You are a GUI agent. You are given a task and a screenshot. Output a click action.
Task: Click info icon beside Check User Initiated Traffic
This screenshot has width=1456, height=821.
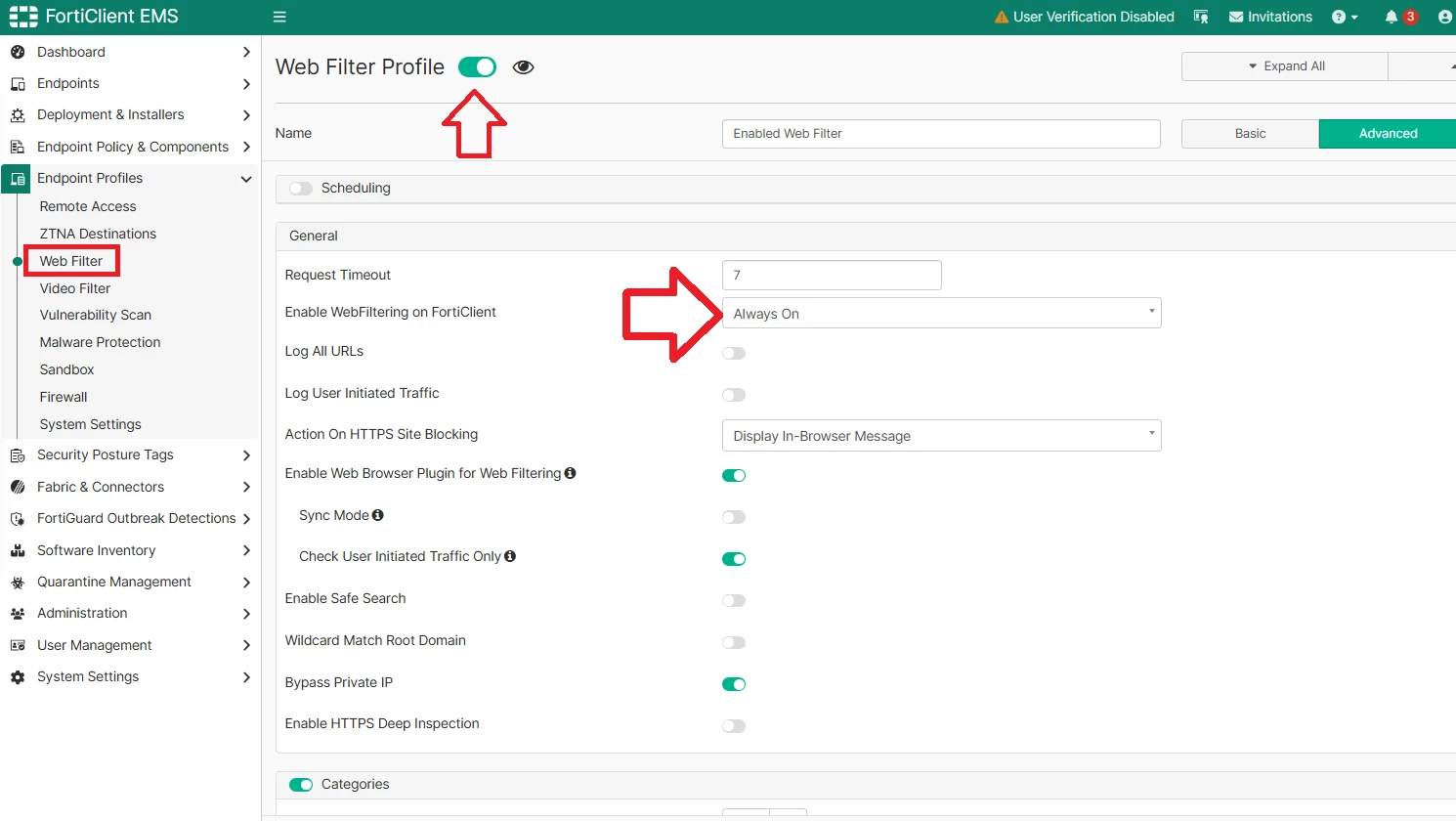click(x=510, y=556)
